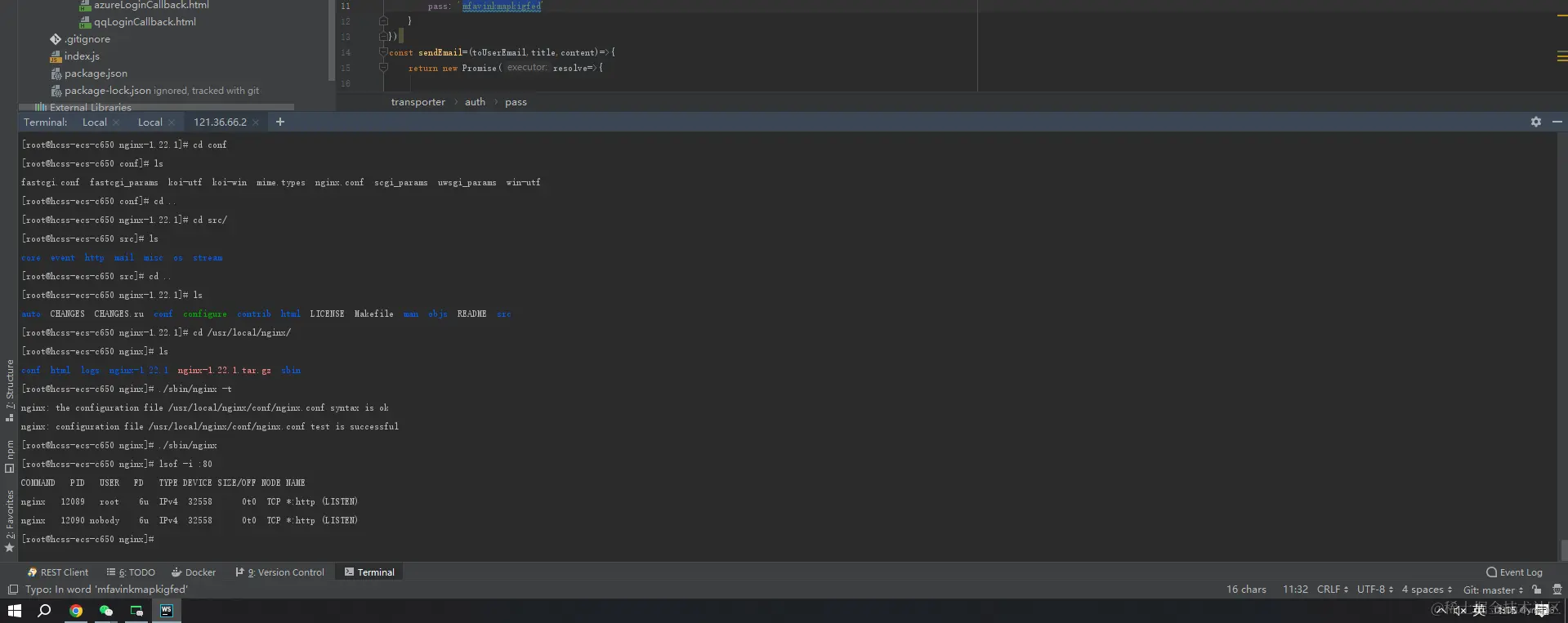Switch to second Local terminal tab
The image size is (1568, 623).
coord(150,122)
